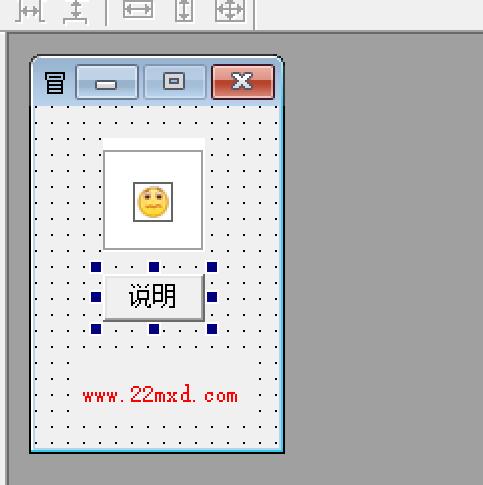The image size is (483, 485).
Task: Click the bottom-center selection handle of 说明
Action: 154,329
